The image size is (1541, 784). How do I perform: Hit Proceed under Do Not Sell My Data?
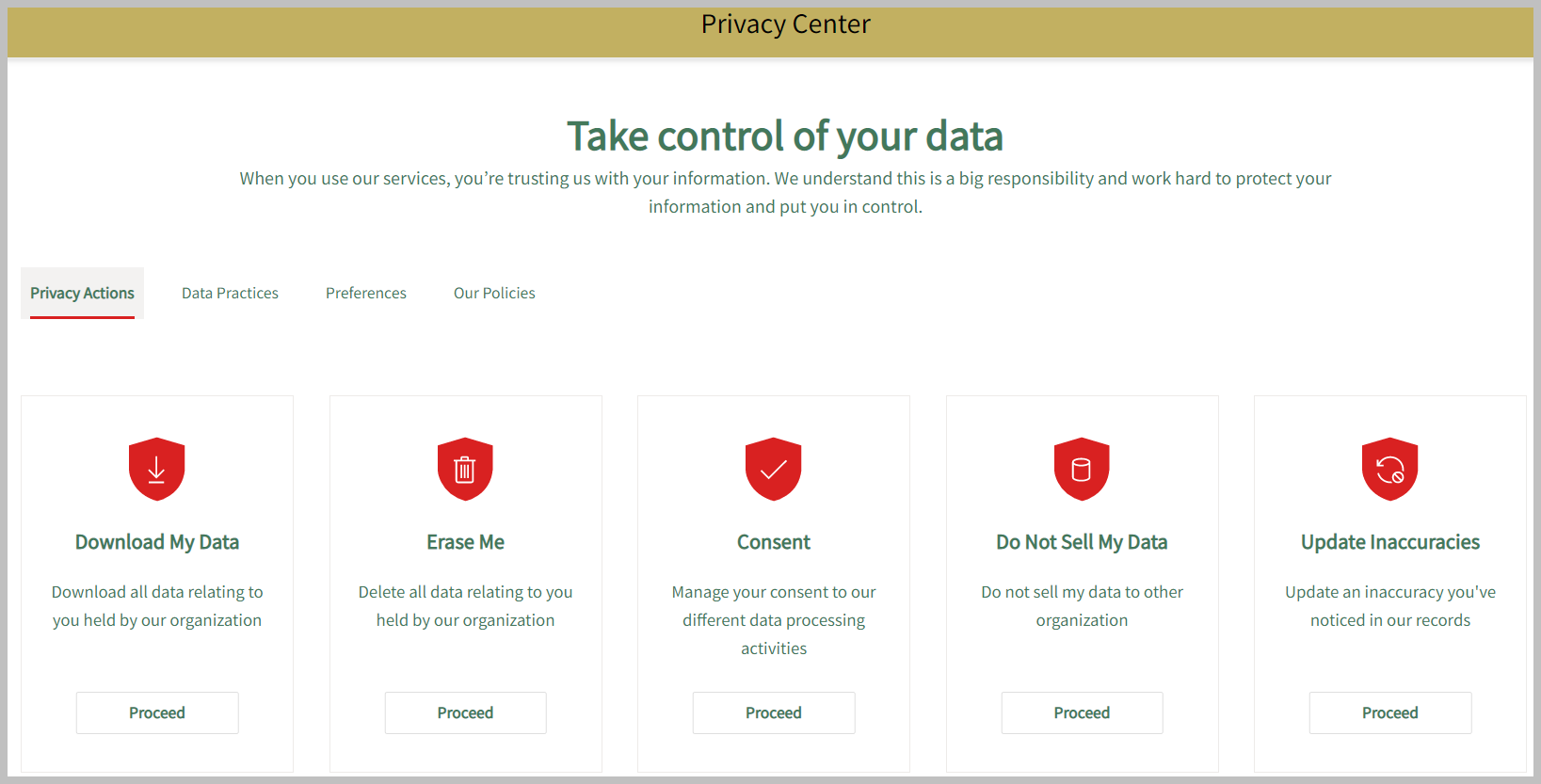(1082, 713)
